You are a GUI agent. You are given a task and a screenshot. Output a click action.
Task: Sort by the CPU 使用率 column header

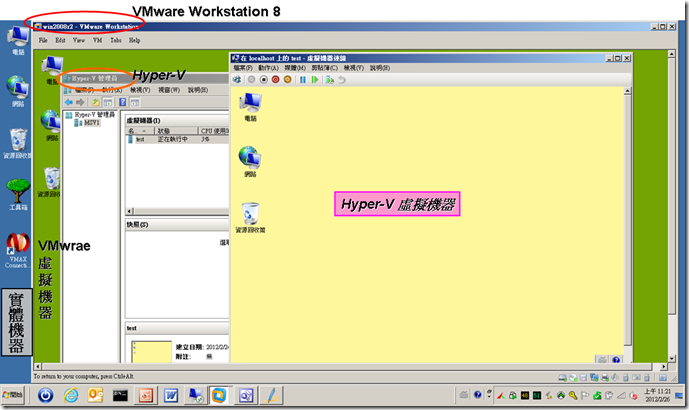(214, 131)
